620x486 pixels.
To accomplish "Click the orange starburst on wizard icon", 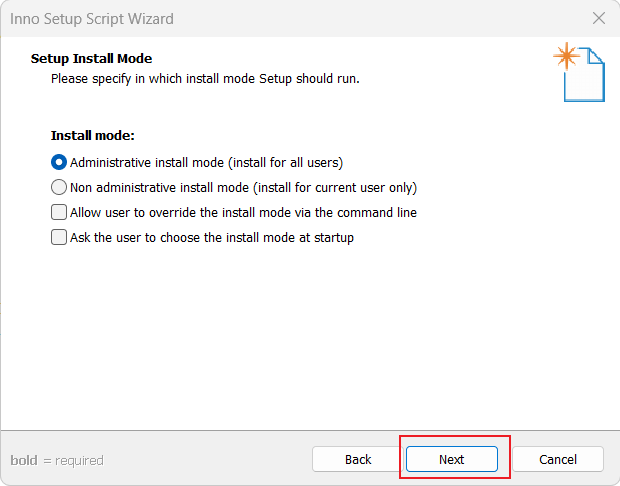I will pos(566,56).
